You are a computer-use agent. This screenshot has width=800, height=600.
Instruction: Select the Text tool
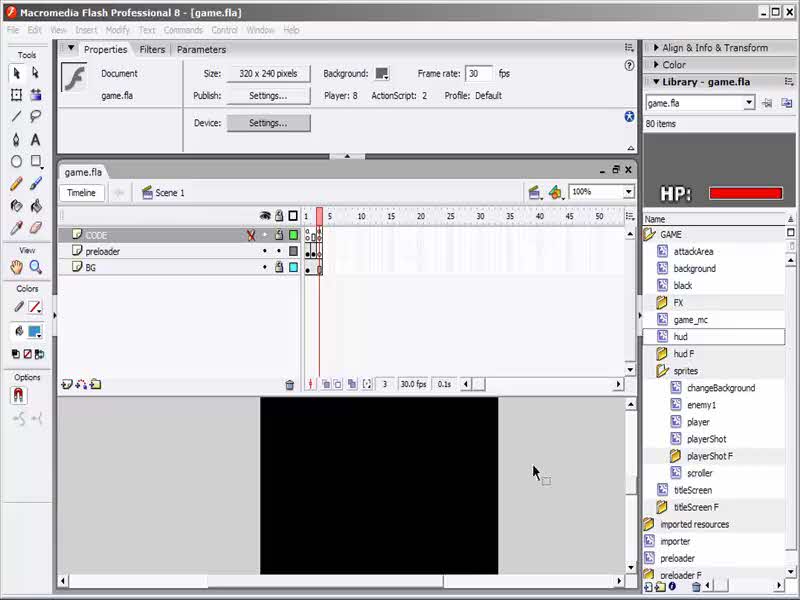36,139
